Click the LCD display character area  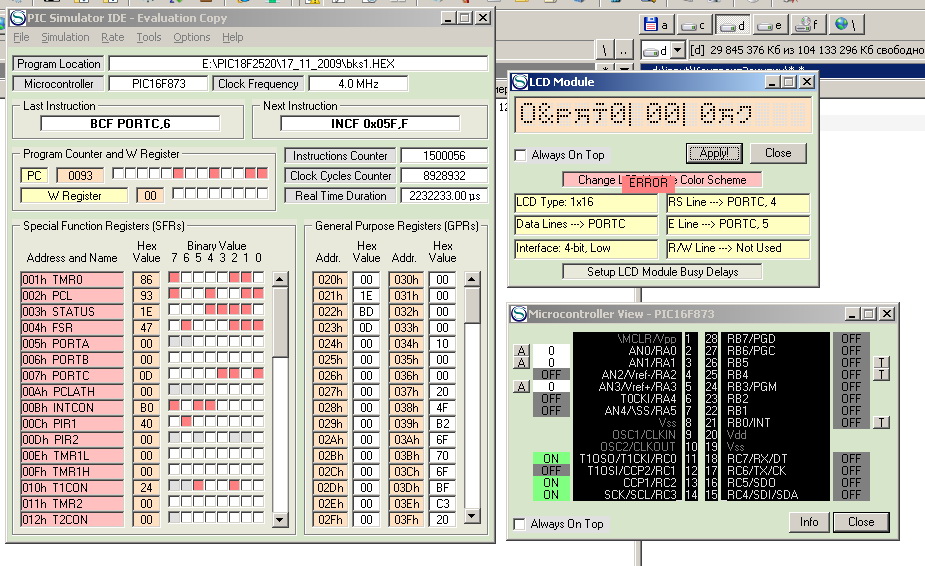pos(663,113)
